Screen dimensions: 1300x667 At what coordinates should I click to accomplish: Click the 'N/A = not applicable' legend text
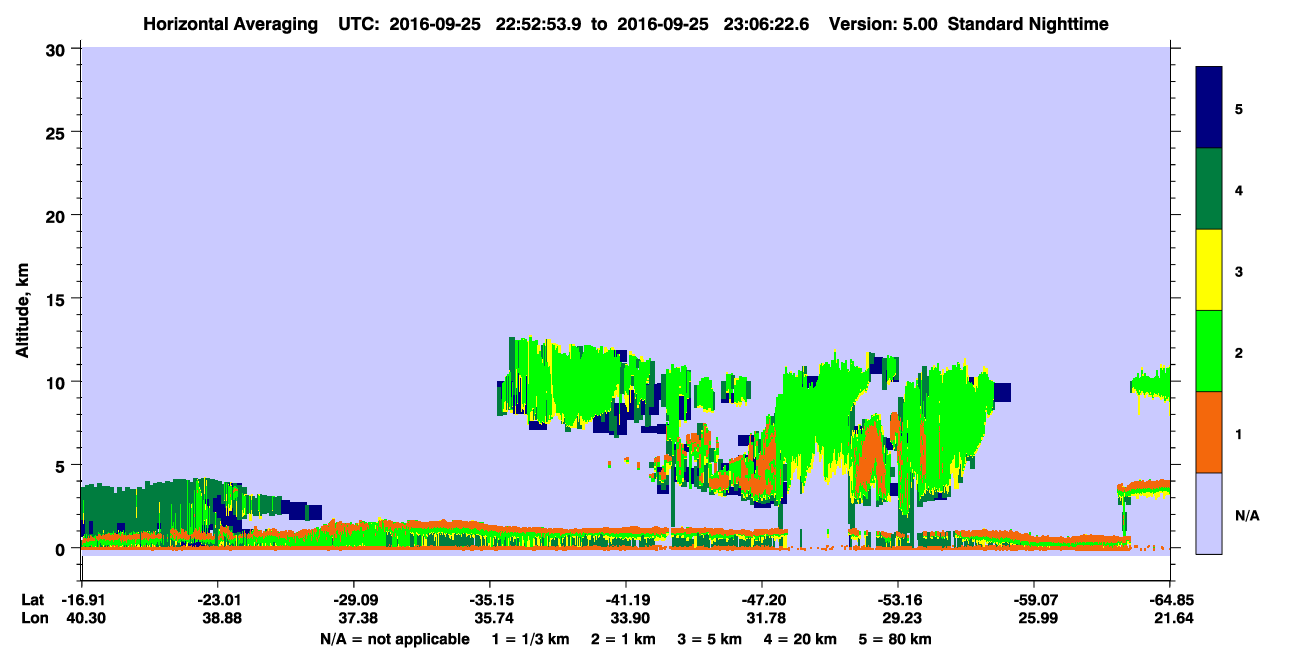[x=394, y=639]
